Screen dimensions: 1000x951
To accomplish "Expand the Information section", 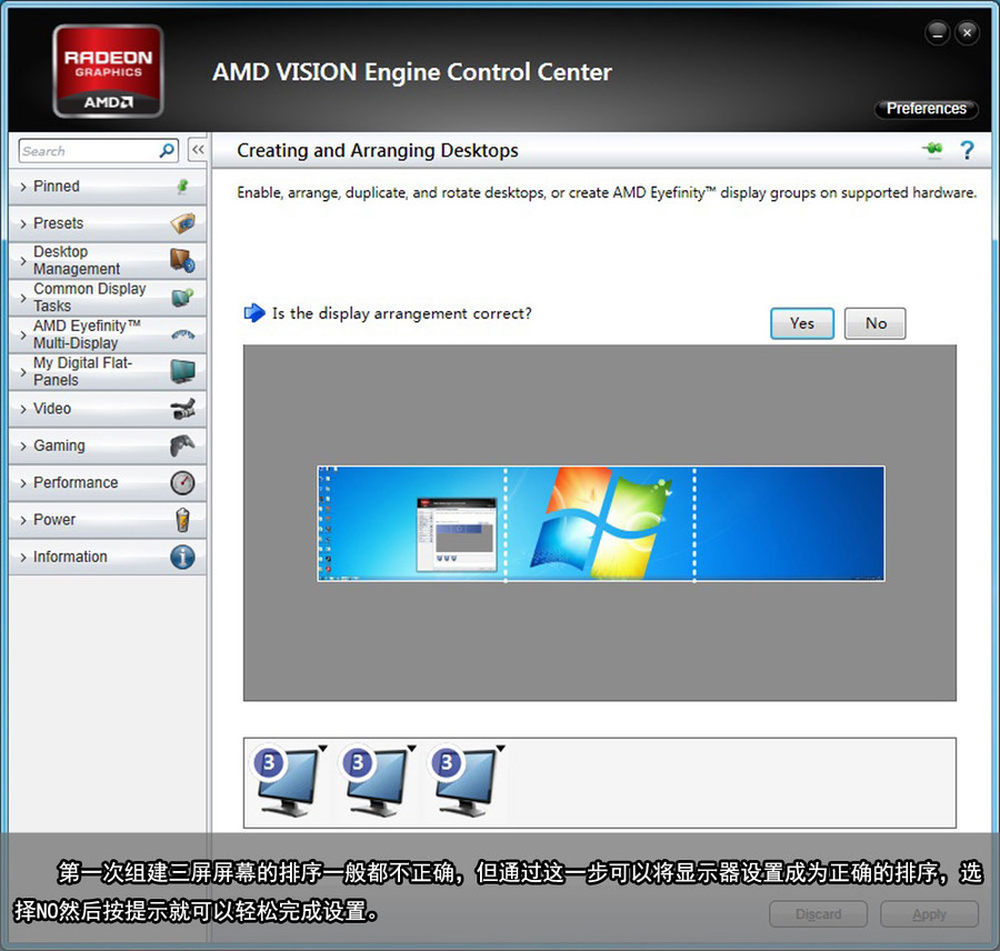I will 107,557.
